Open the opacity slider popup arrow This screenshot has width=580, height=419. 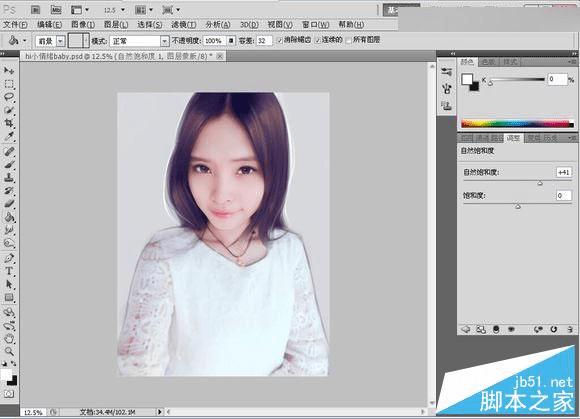231,41
